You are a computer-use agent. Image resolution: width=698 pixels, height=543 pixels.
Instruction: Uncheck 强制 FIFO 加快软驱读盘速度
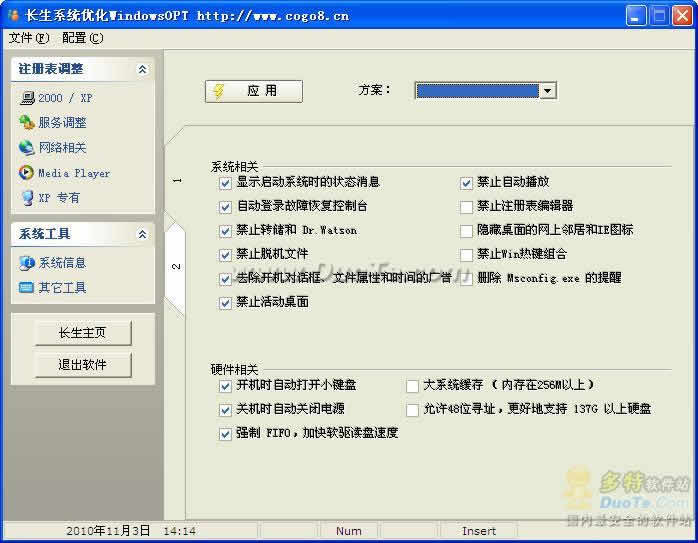click(x=226, y=434)
